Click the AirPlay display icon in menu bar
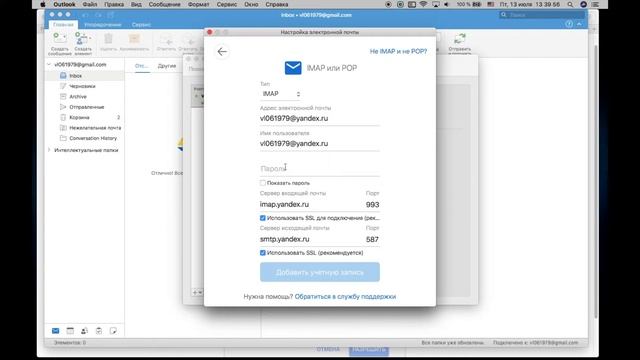This screenshot has height=360, width=640. (436, 4)
